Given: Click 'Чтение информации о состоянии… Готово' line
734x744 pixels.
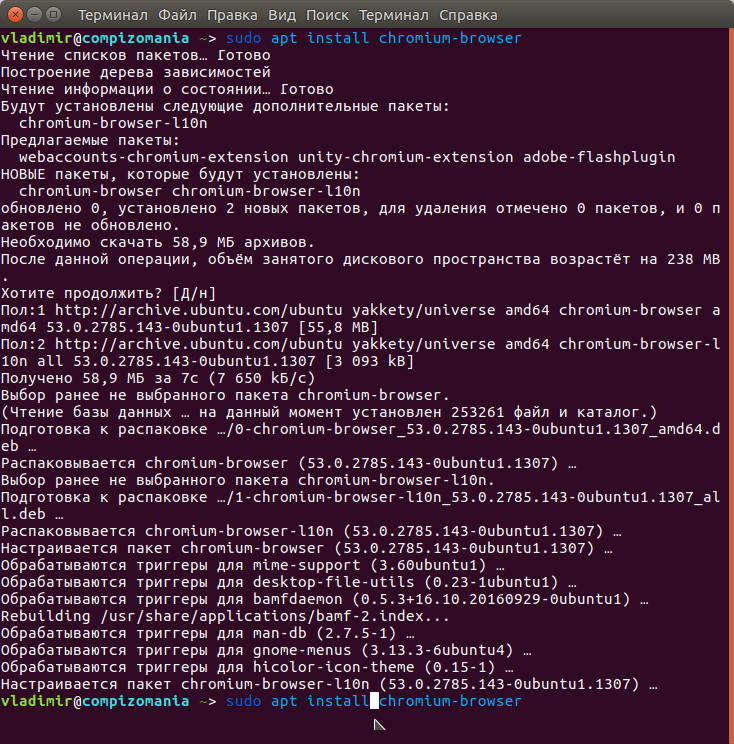Looking at the screenshot, I should (167, 89).
